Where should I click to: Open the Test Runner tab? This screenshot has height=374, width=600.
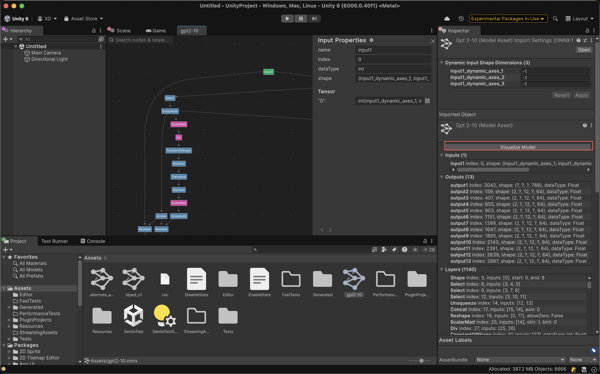pyautogui.click(x=54, y=241)
